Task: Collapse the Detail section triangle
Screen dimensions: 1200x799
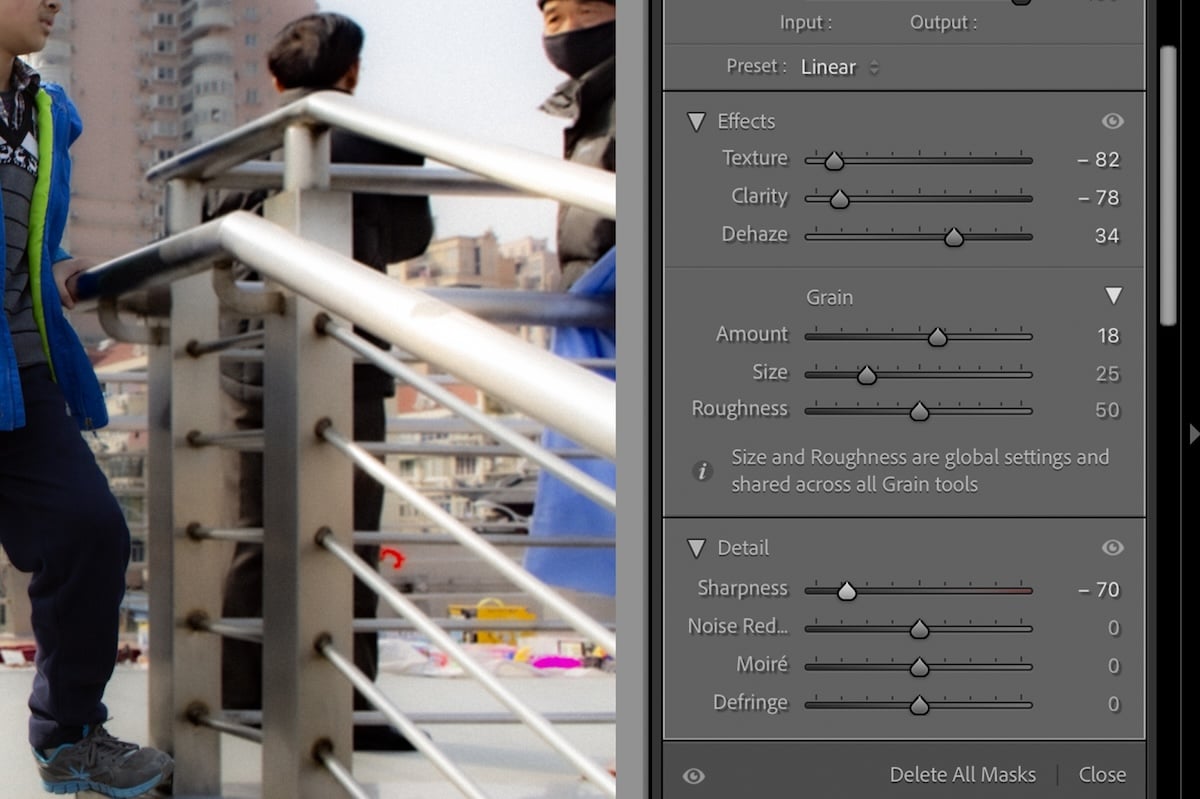Action: pyautogui.click(x=698, y=547)
